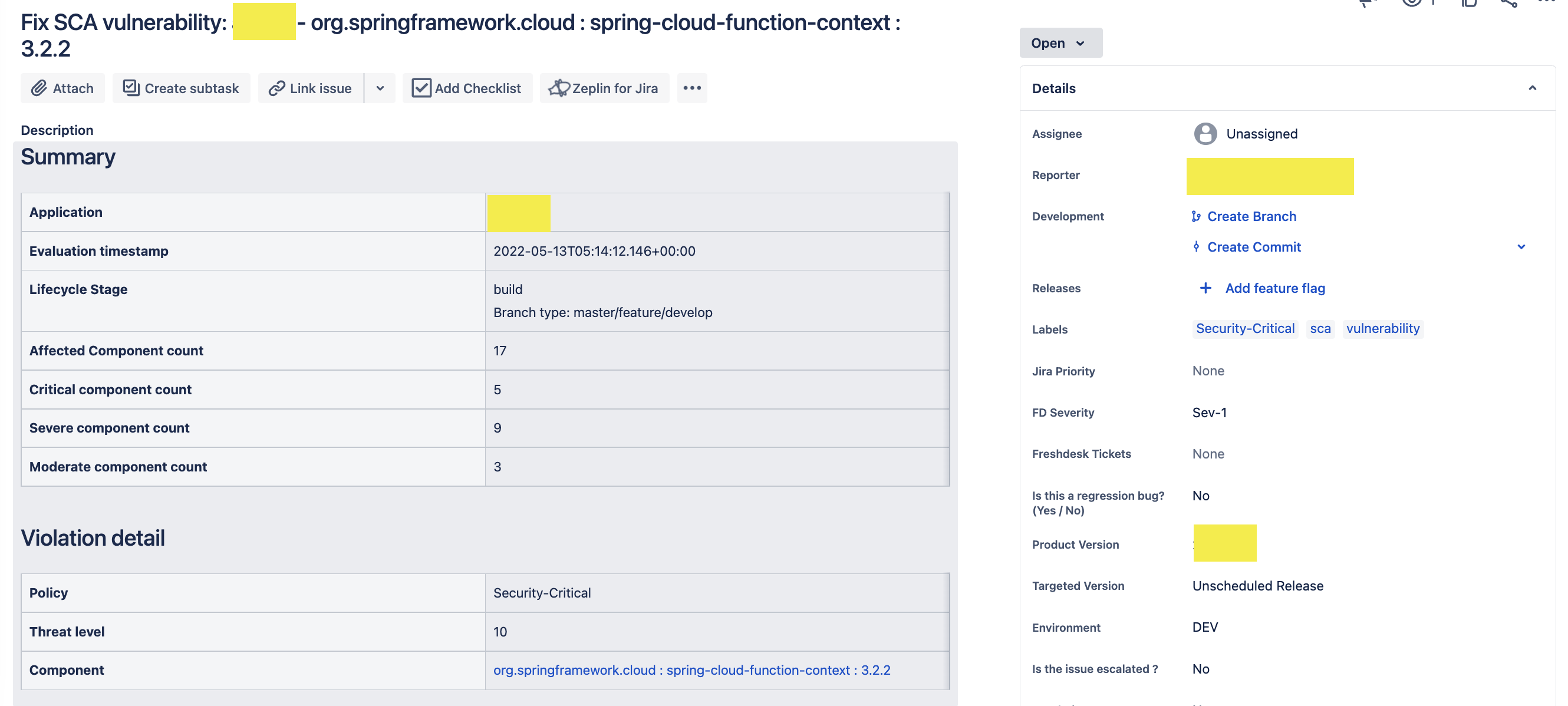
Task: Click Severe component count value 9
Action: [497, 428]
